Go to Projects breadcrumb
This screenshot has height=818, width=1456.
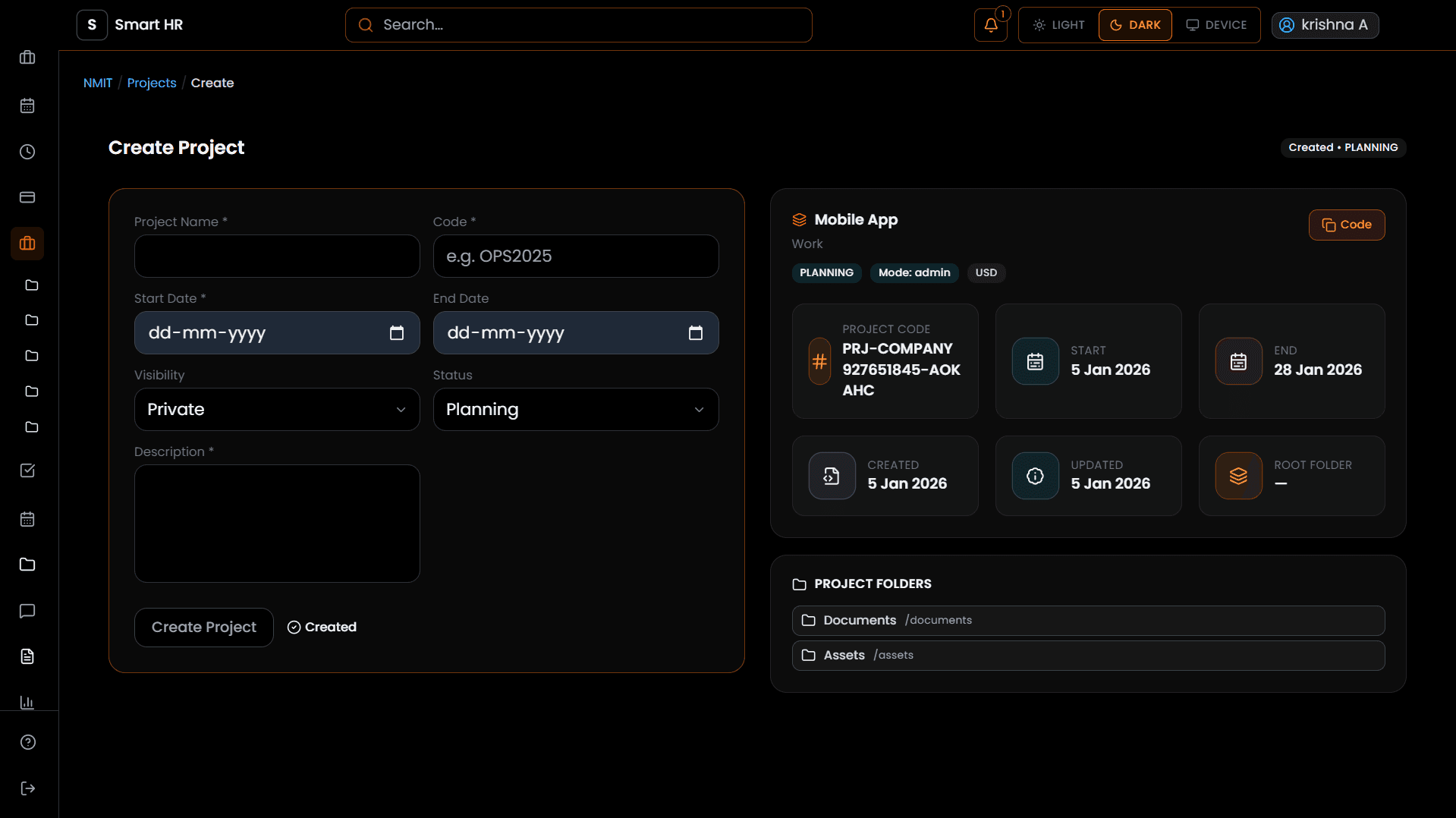pos(152,83)
